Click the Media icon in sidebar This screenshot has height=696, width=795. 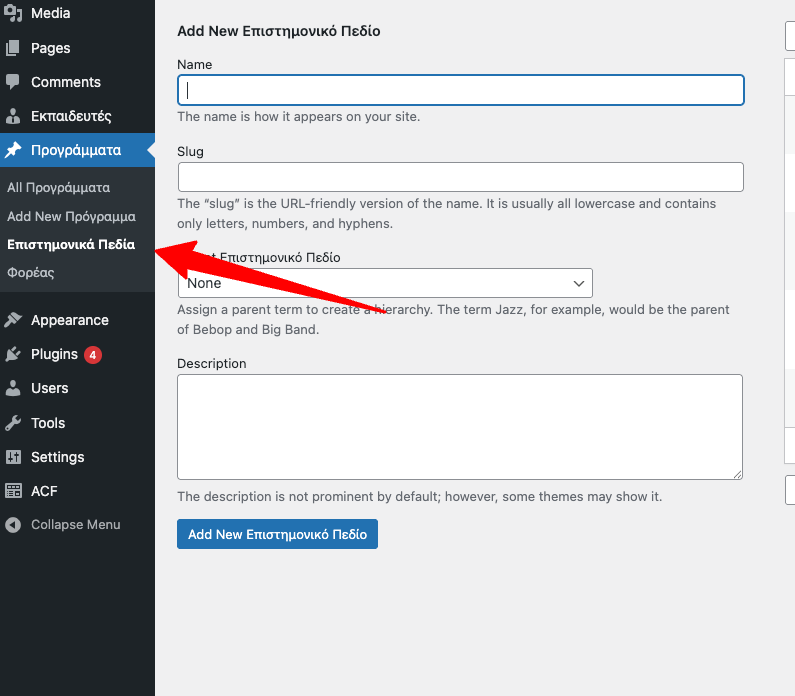pos(13,14)
